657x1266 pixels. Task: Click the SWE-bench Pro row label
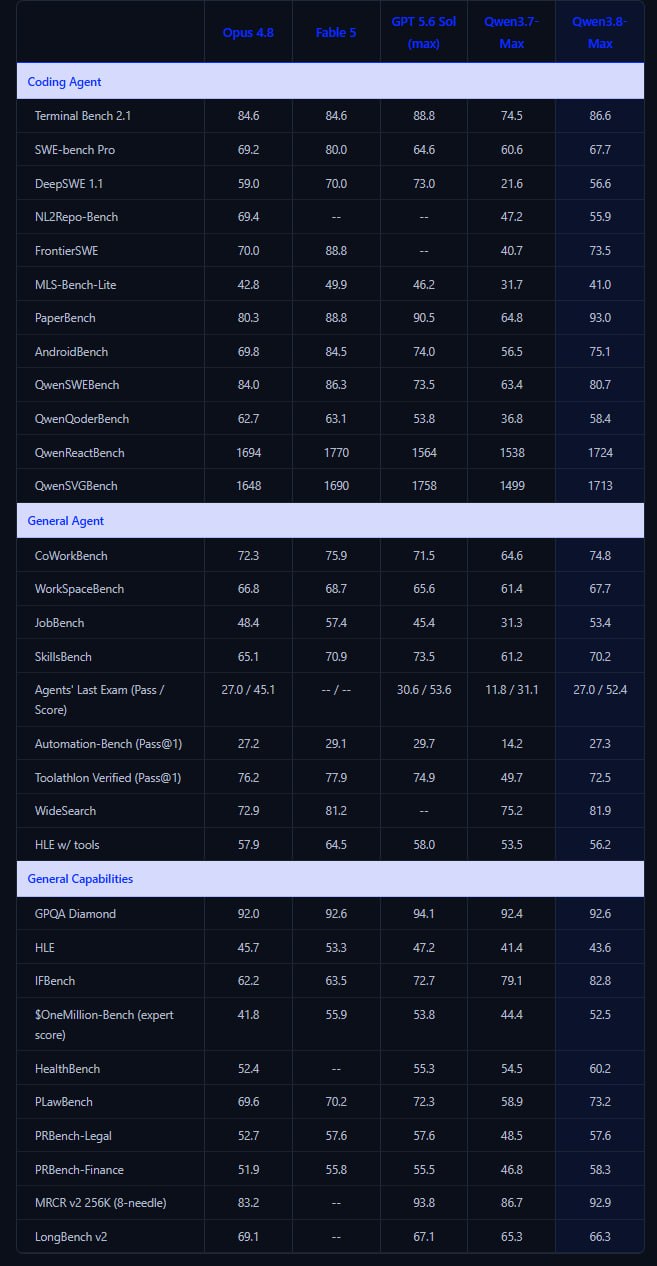point(76,150)
